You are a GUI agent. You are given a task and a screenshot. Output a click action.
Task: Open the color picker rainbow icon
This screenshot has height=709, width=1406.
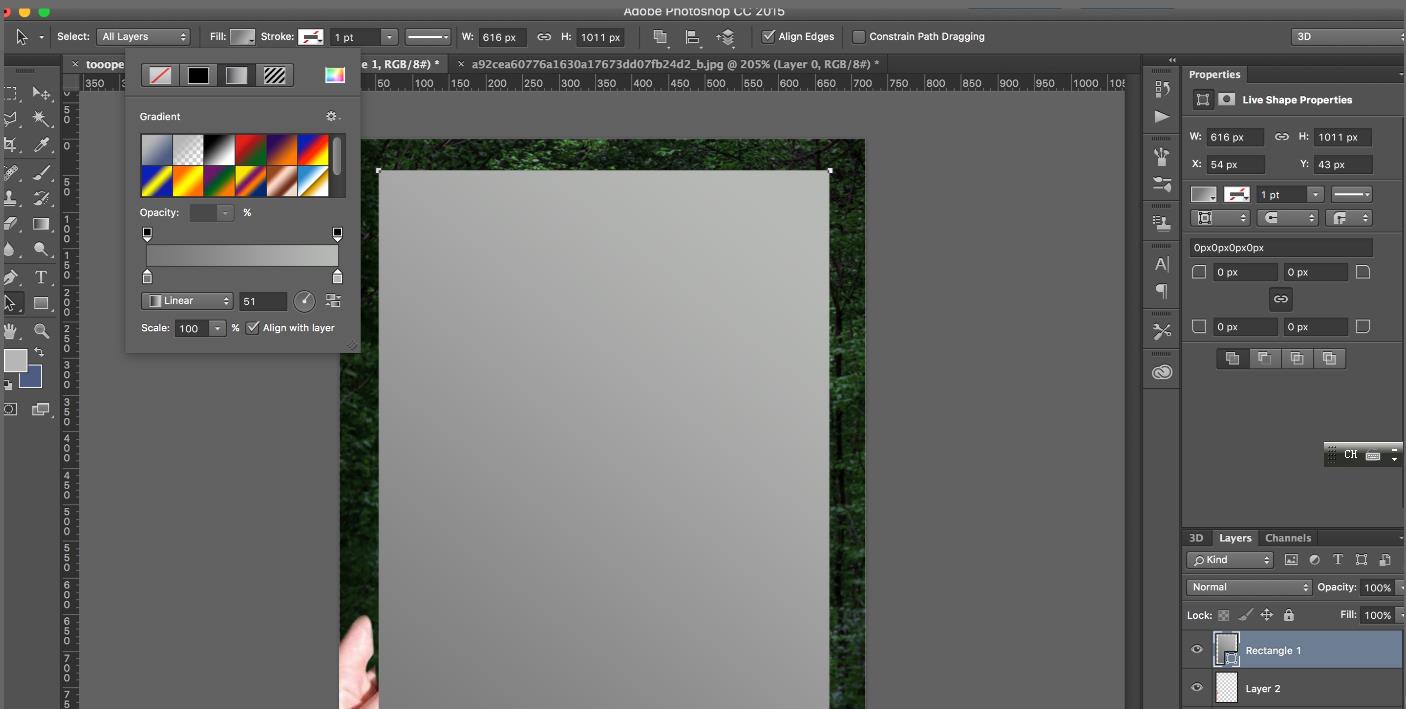[x=334, y=75]
